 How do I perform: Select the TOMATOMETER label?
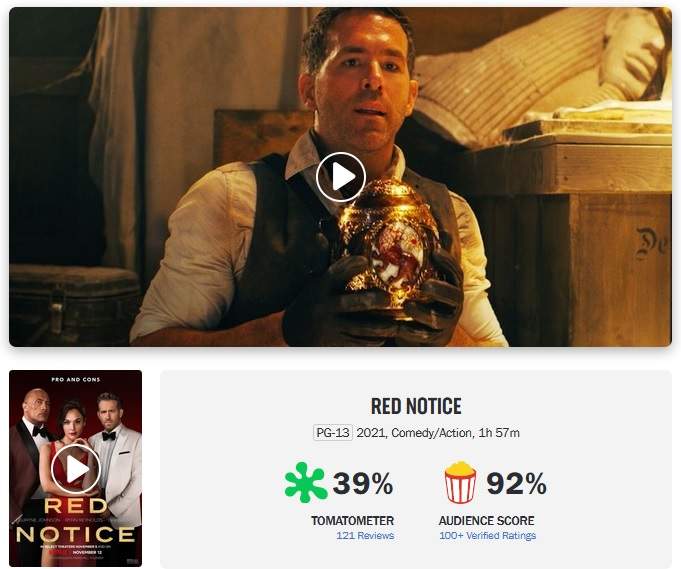click(x=353, y=520)
